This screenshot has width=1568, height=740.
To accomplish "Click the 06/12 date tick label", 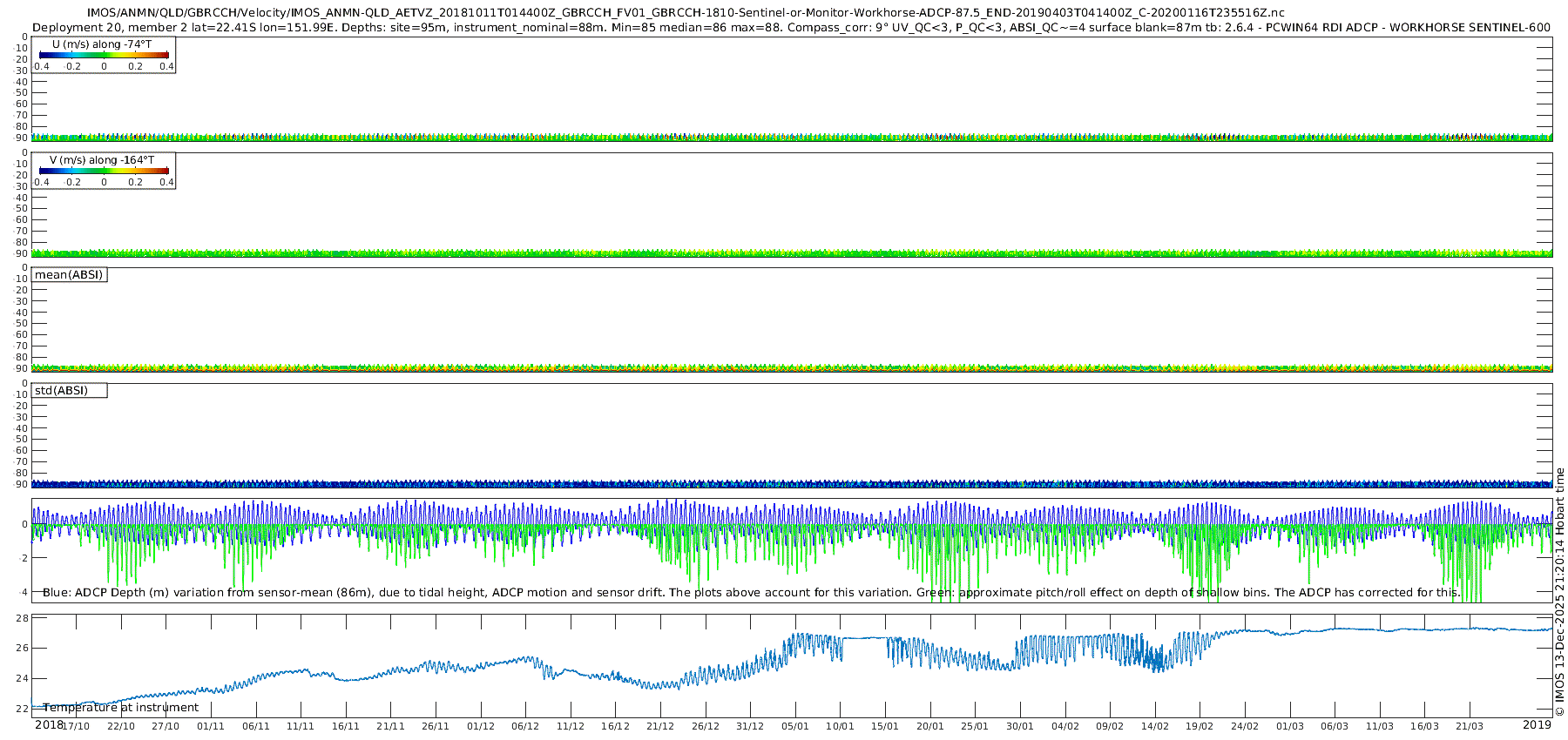I will (x=525, y=726).
